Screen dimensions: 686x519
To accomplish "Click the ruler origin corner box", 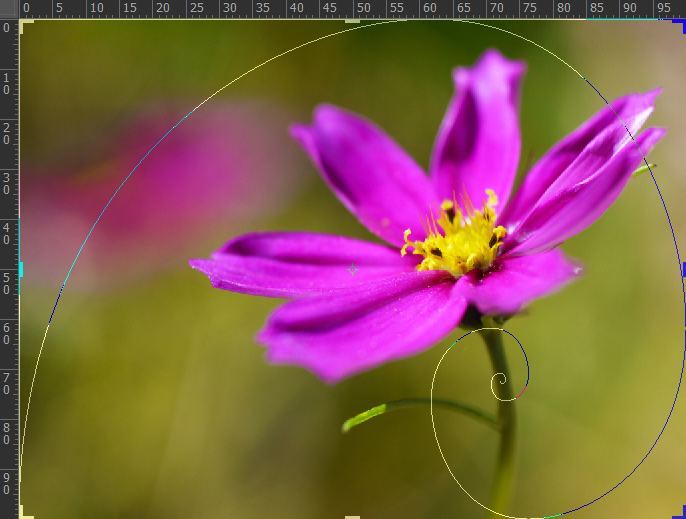I will (x=9, y=9).
